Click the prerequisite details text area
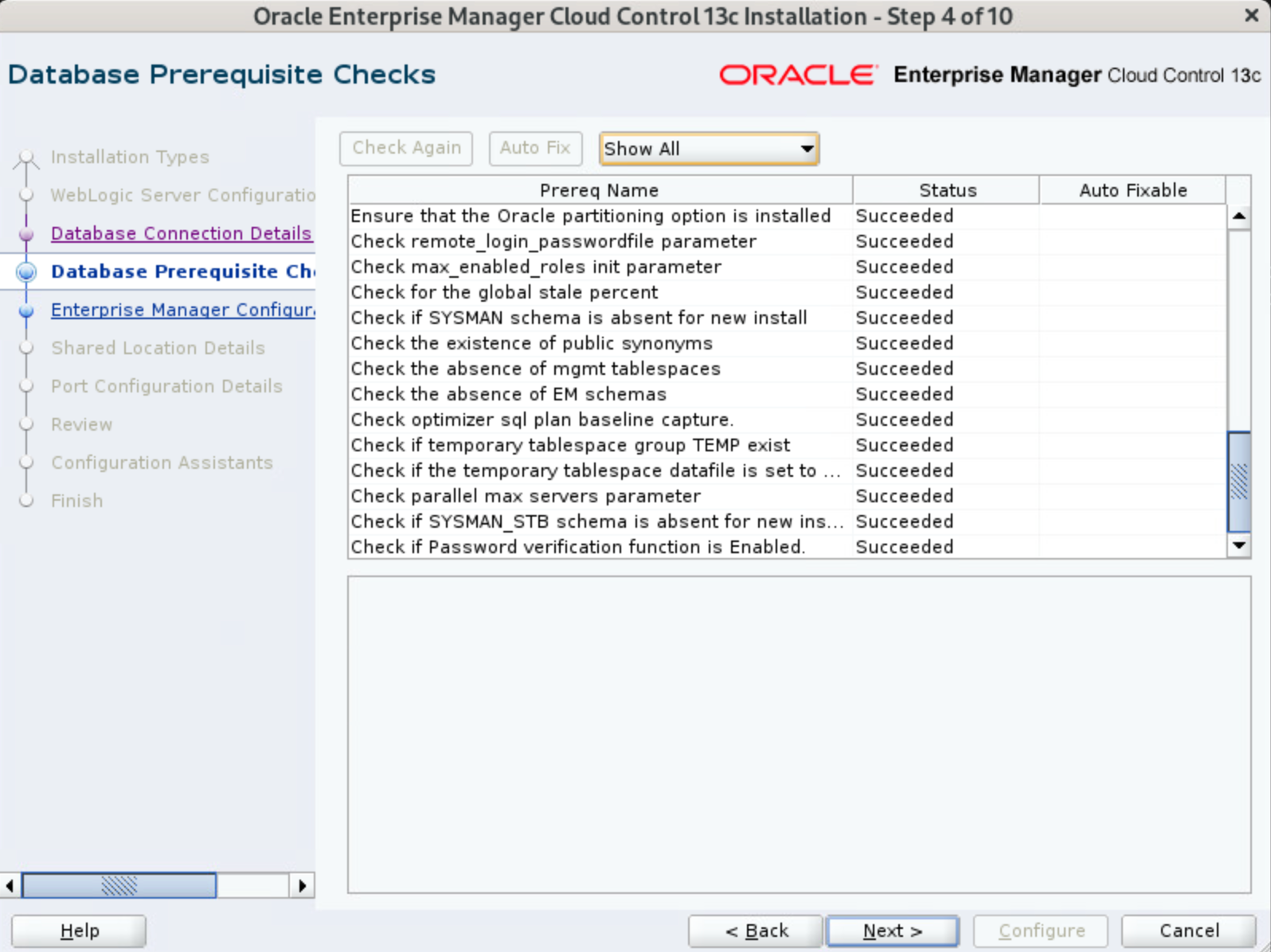The image size is (1271, 952). [x=799, y=735]
